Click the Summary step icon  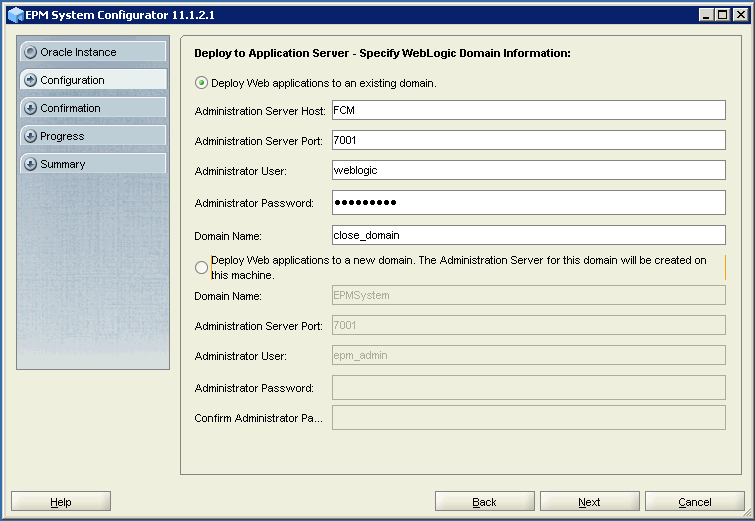(x=31, y=164)
